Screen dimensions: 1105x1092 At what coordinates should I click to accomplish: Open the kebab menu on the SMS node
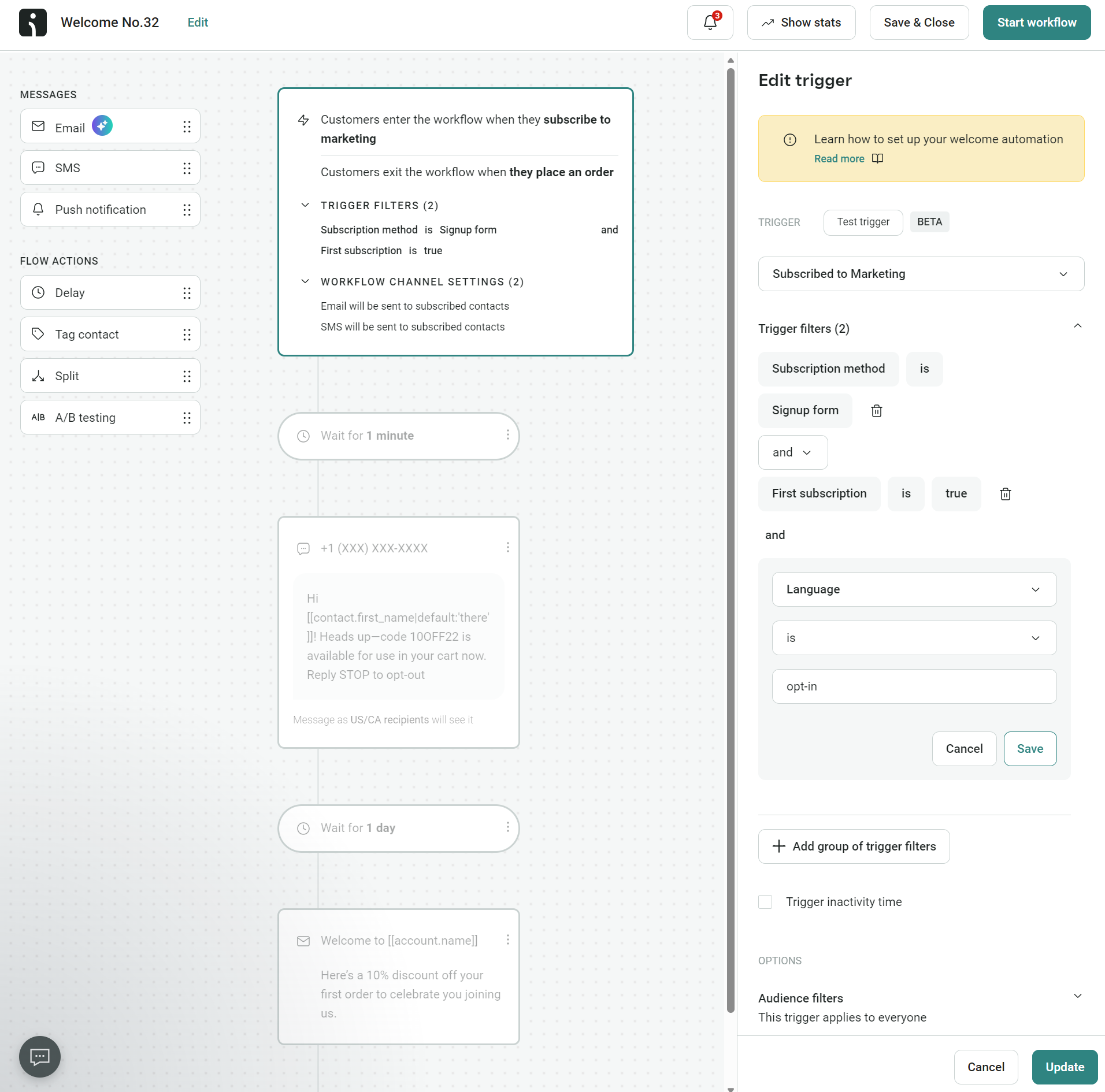point(507,547)
